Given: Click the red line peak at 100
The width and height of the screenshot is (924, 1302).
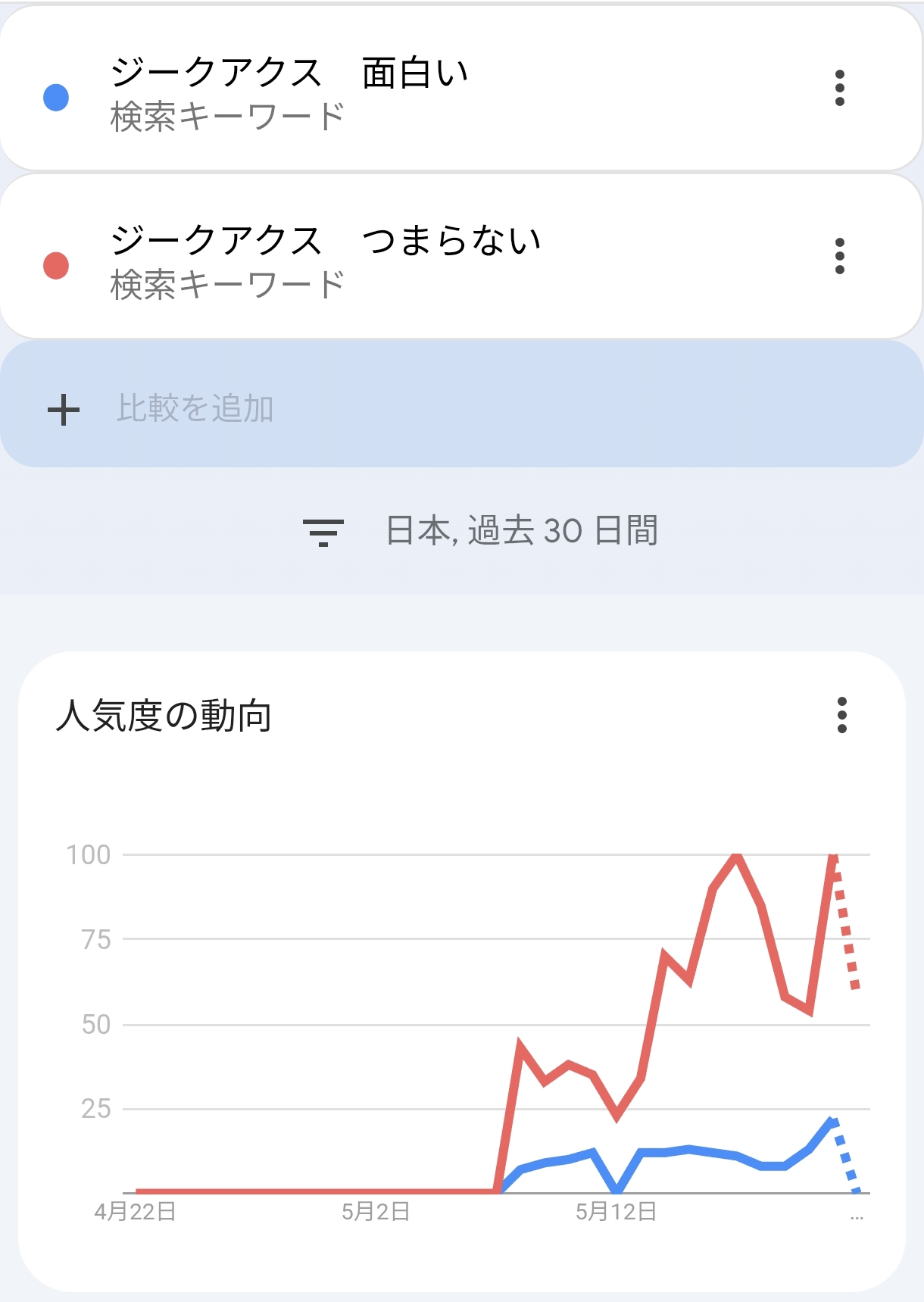Looking at the screenshot, I should (736, 856).
